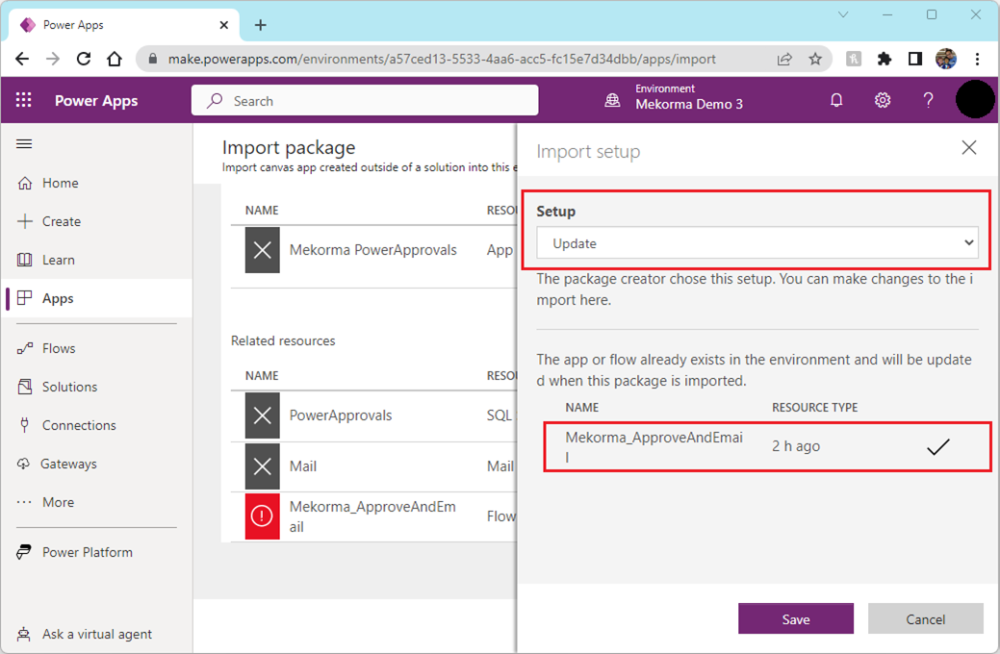Screen dimensions: 1000x654
Task: Click the action icon beside Mail resource
Action: [x=262, y=466]
